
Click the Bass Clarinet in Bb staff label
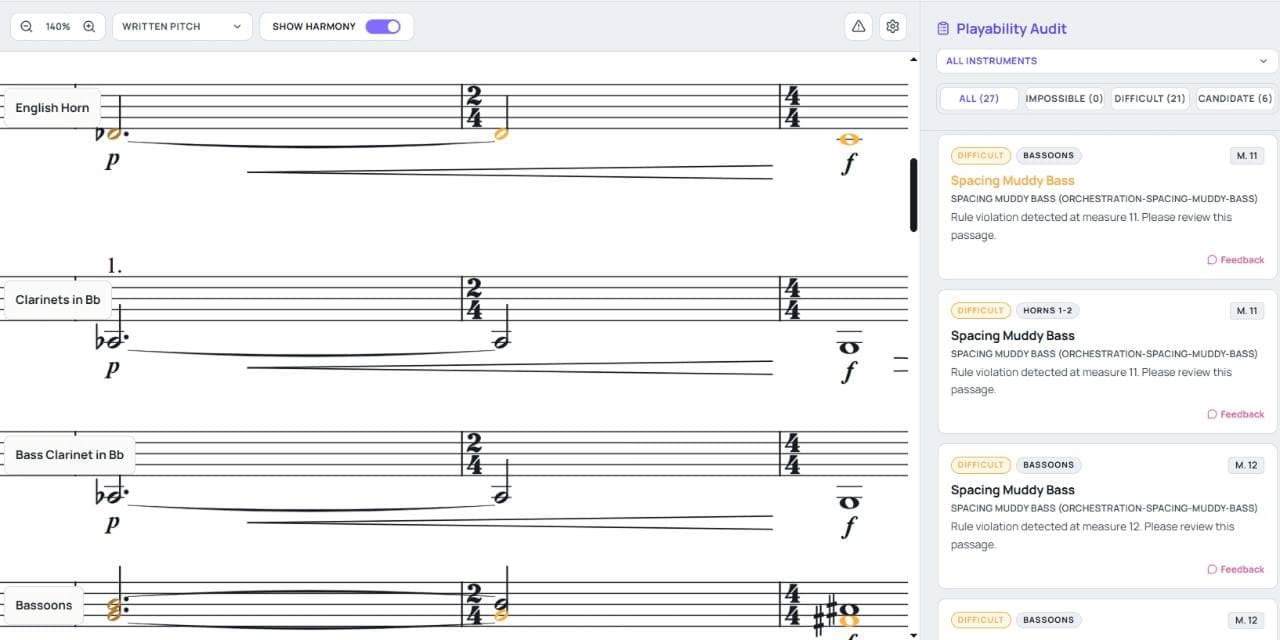70,455
